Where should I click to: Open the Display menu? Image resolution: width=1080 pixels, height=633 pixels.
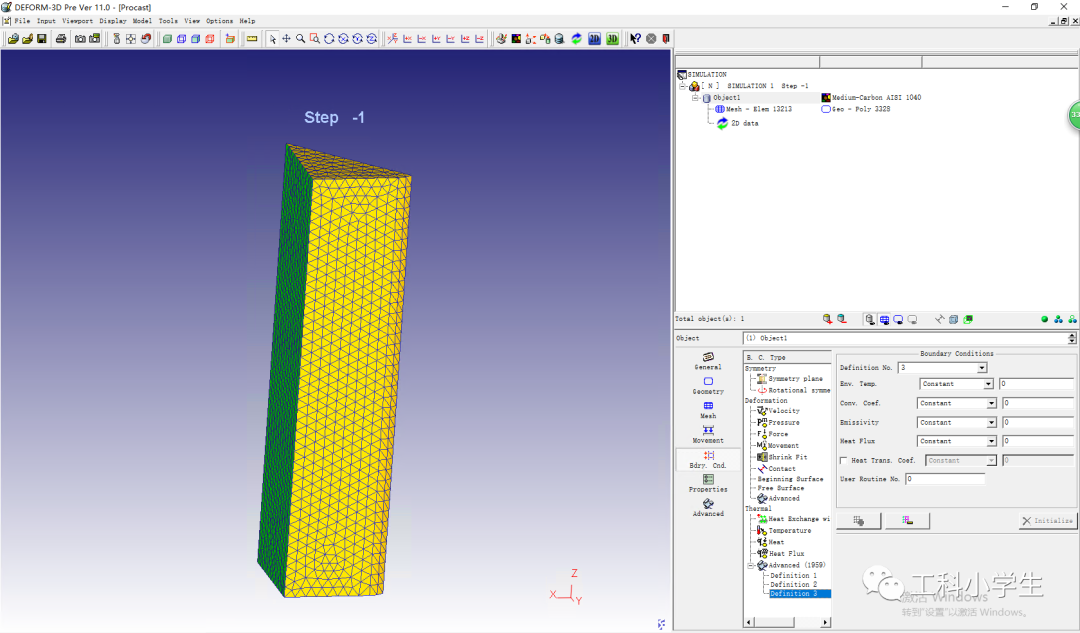[113, 21]
